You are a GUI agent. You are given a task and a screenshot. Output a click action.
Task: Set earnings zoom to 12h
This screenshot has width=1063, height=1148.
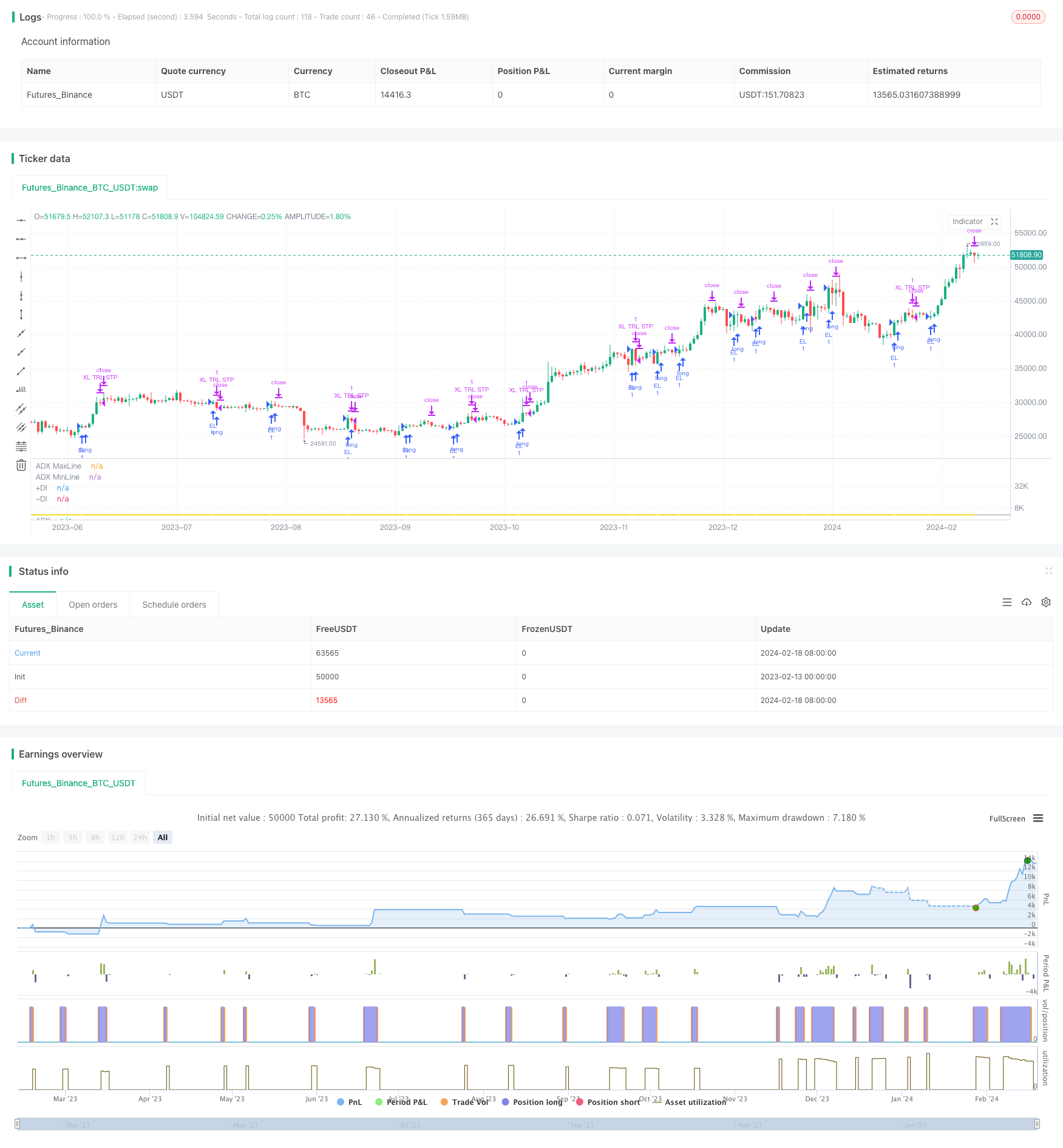(x=118, y=837)
